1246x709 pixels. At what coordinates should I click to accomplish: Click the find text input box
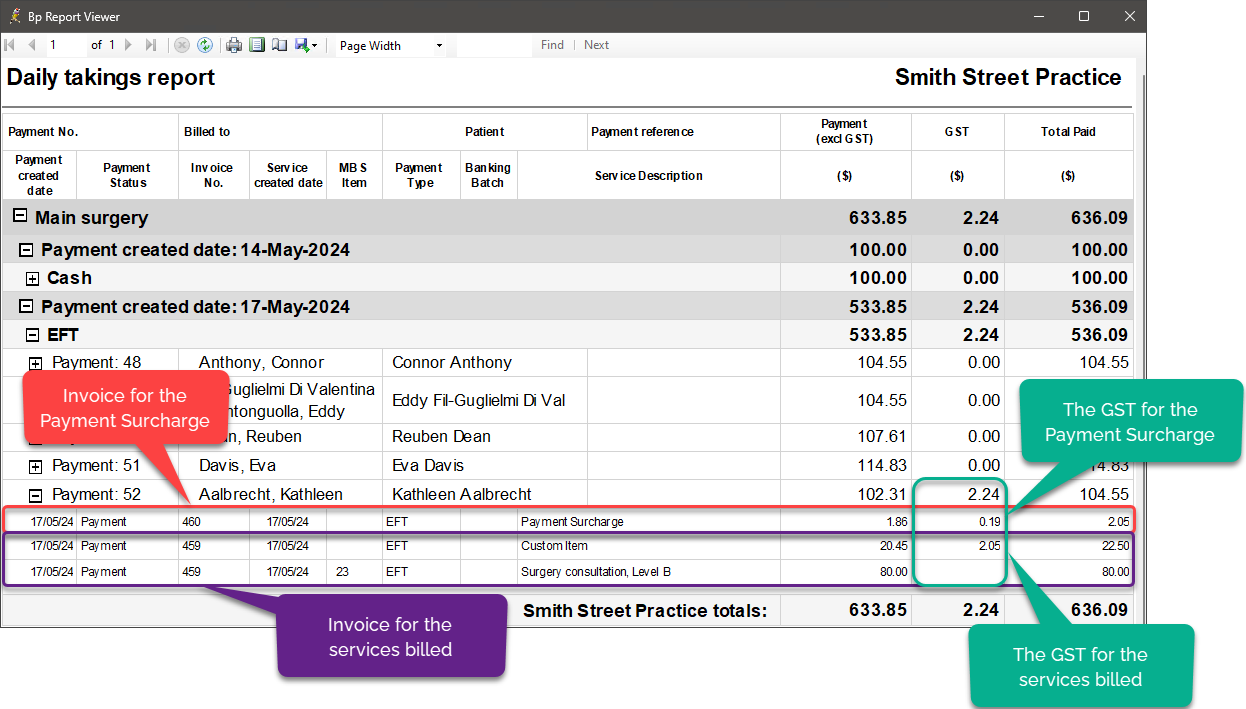[494, 45]
